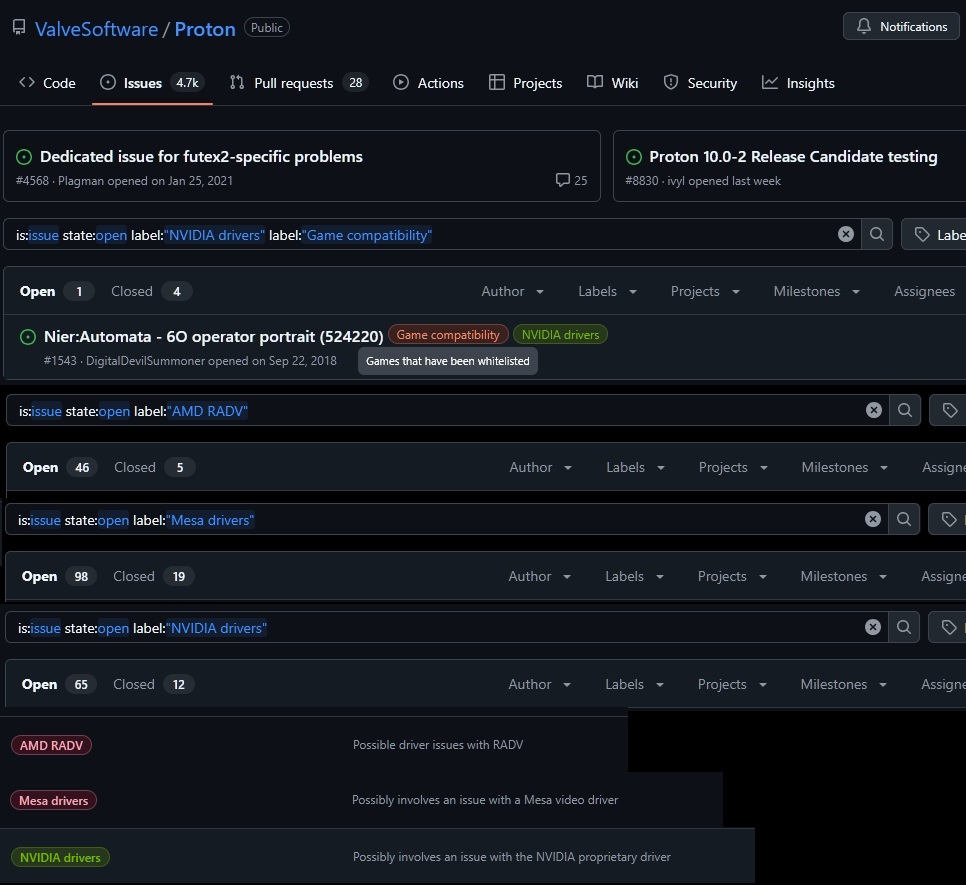
Task: Open the DigitalDevilSummoner author link
Action: click(145, 361)
